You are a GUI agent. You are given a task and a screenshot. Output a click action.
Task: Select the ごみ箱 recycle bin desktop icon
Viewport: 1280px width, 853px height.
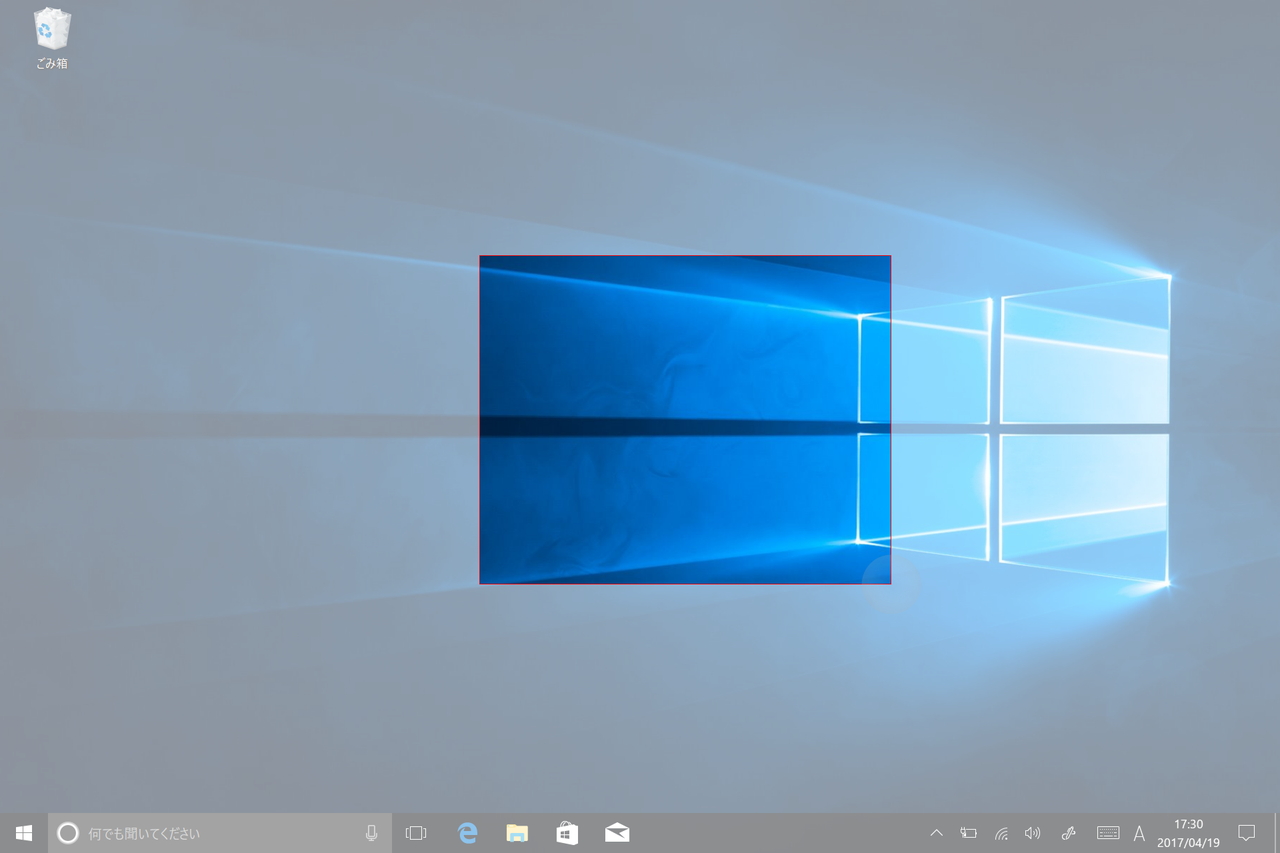coord(52,39)
